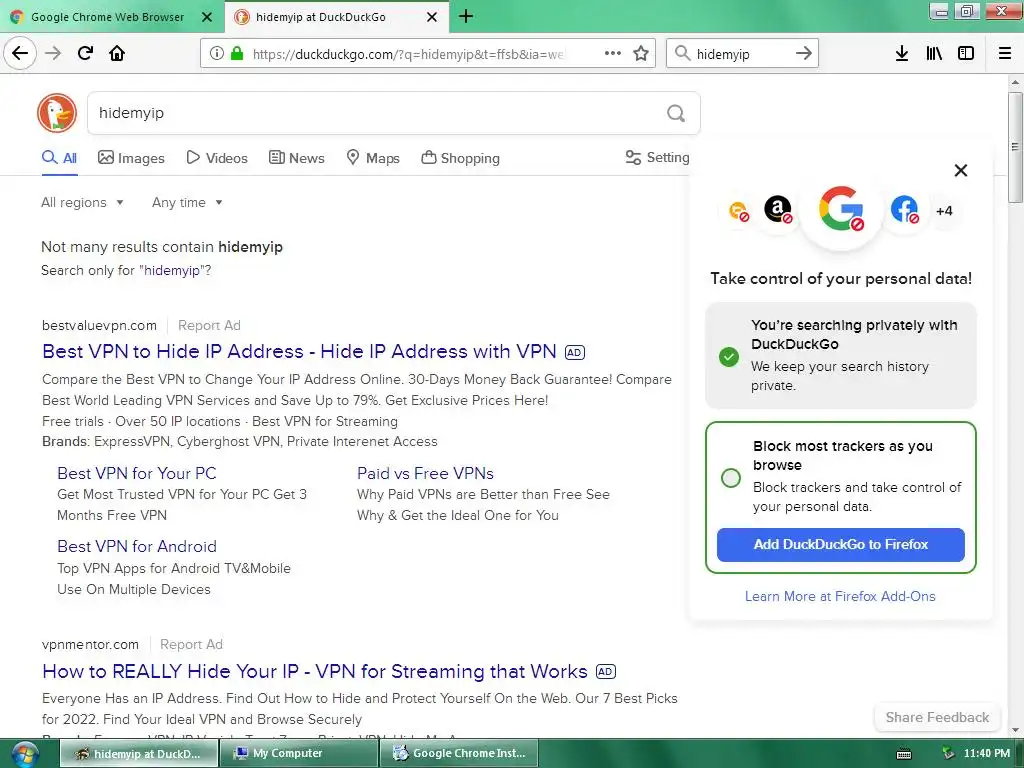Open Best VPN for Your PC sublink
The width and height of the screenshot is (1024, 768).
click(136, 473)
